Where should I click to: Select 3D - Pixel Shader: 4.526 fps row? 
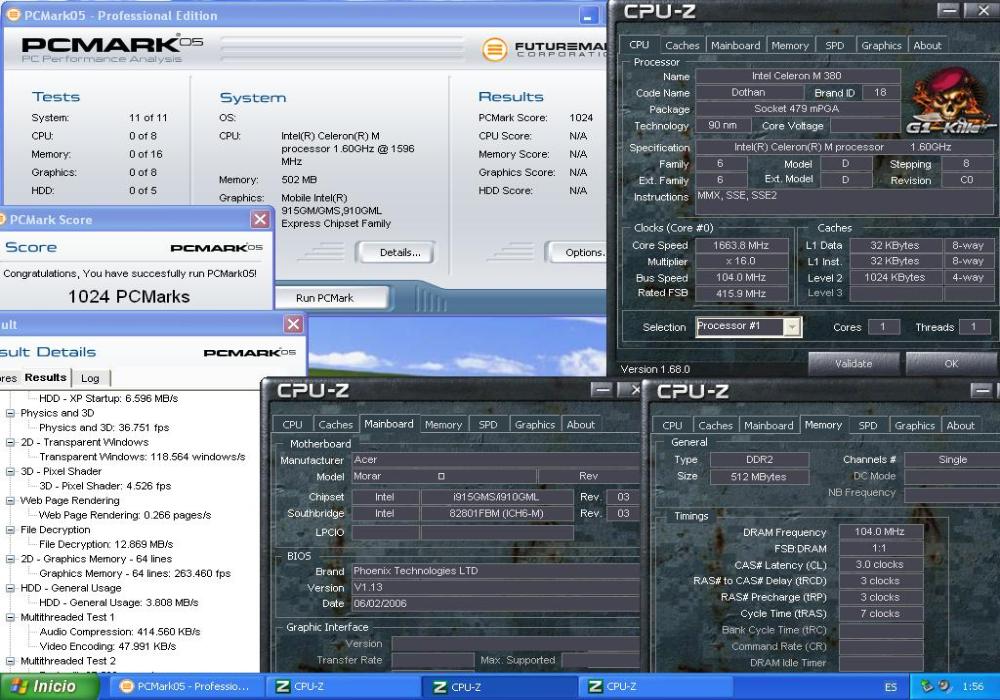105,486
